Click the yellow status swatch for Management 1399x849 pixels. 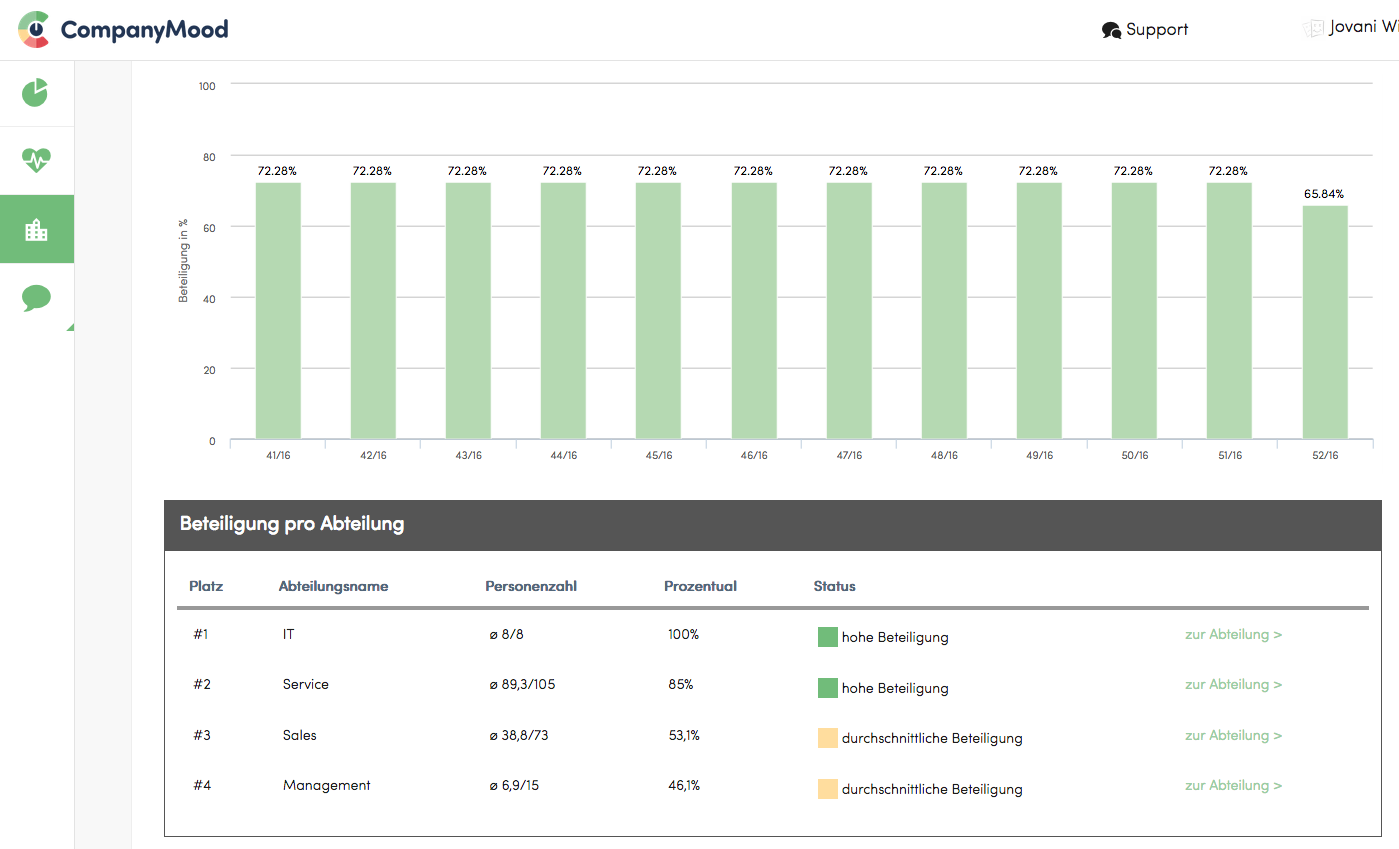click(x=827, y=788)
